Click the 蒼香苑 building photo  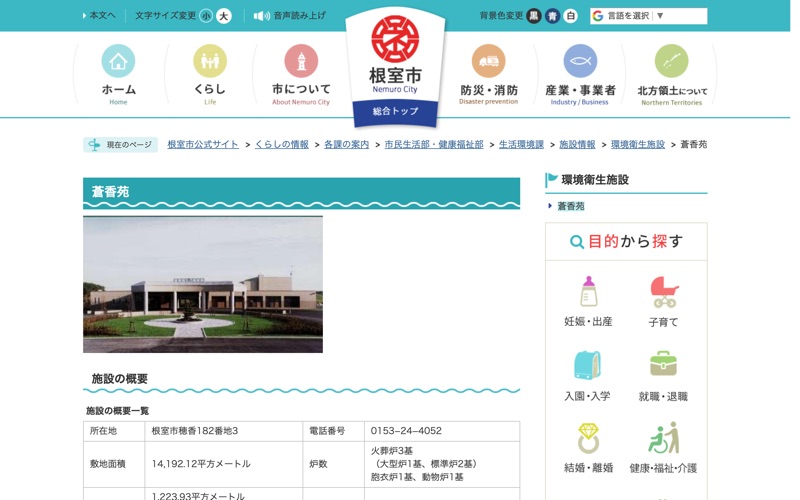[203, 284]
